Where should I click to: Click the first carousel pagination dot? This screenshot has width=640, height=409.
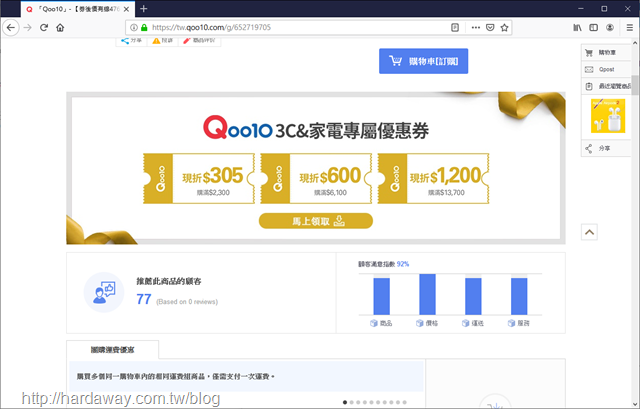tap(345, 402)
